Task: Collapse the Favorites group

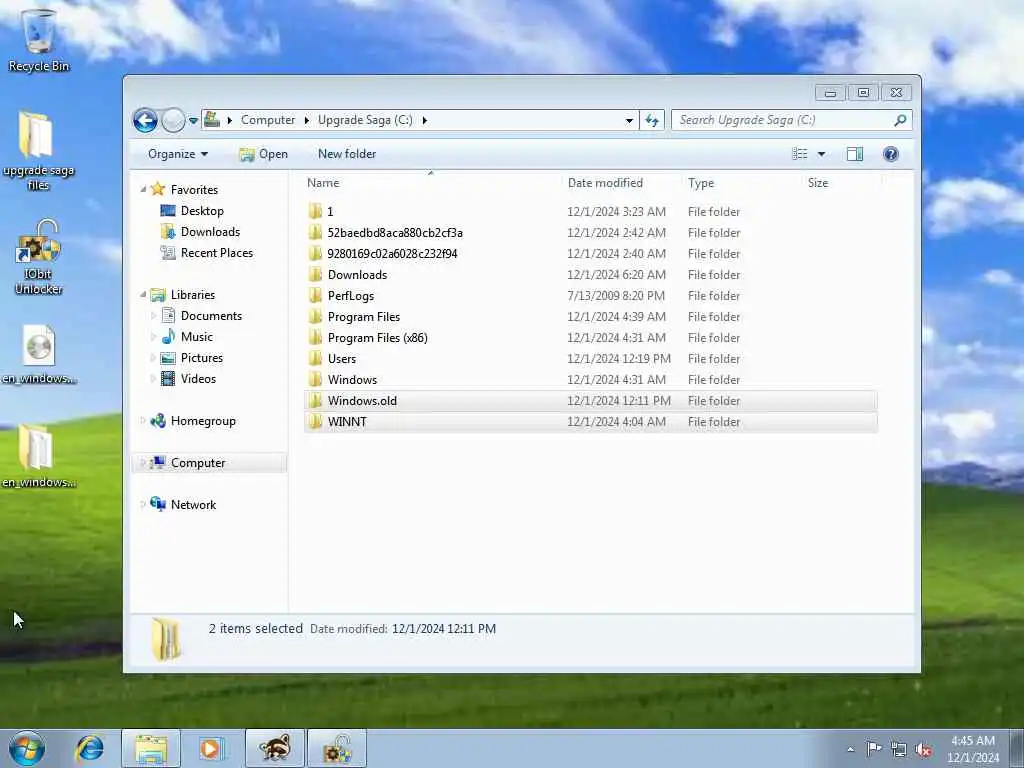Action: point(143,189)
